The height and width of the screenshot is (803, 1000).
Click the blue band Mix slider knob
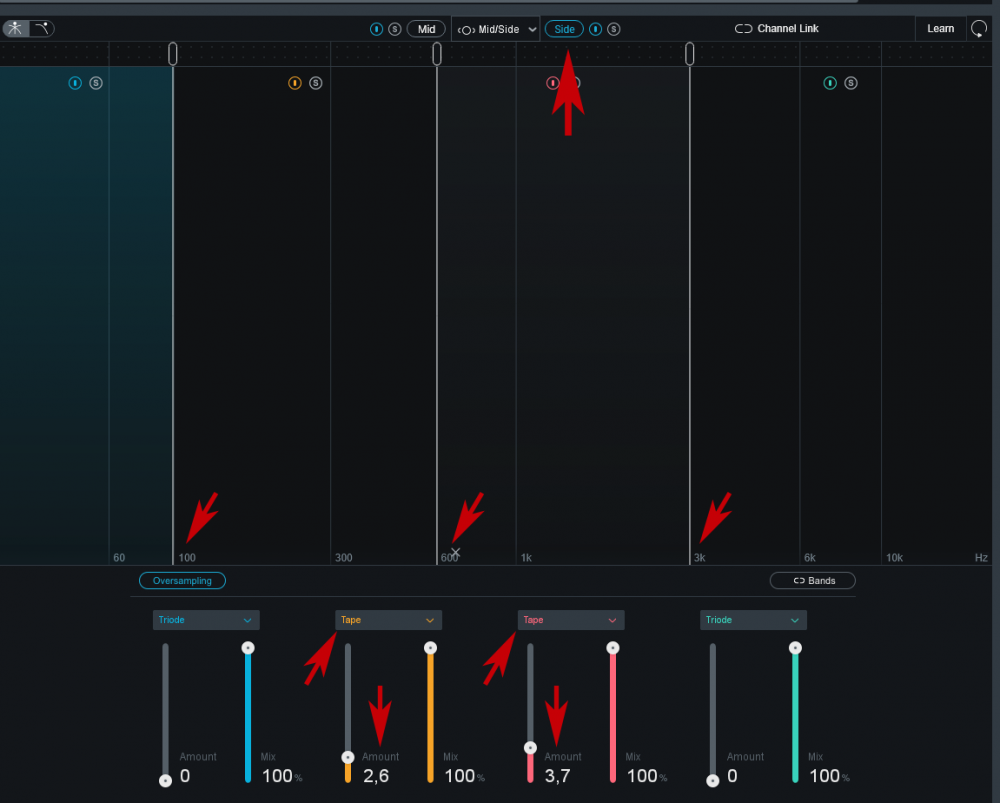(x=248, y=648)
